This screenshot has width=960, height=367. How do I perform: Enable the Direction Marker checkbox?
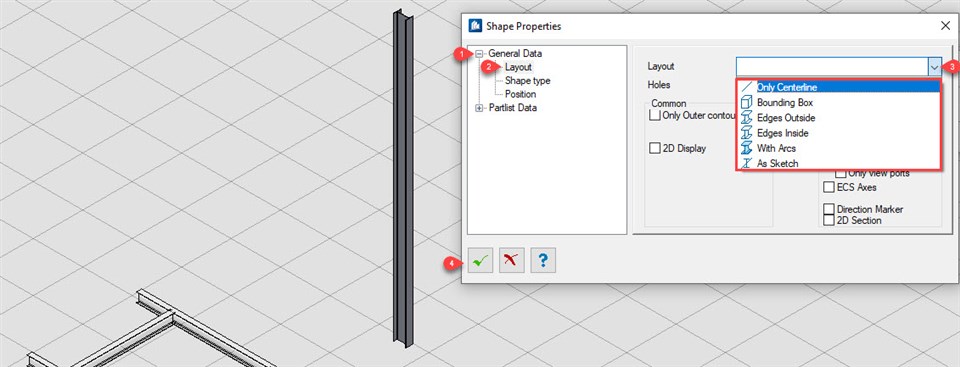[x=829, y=209]
